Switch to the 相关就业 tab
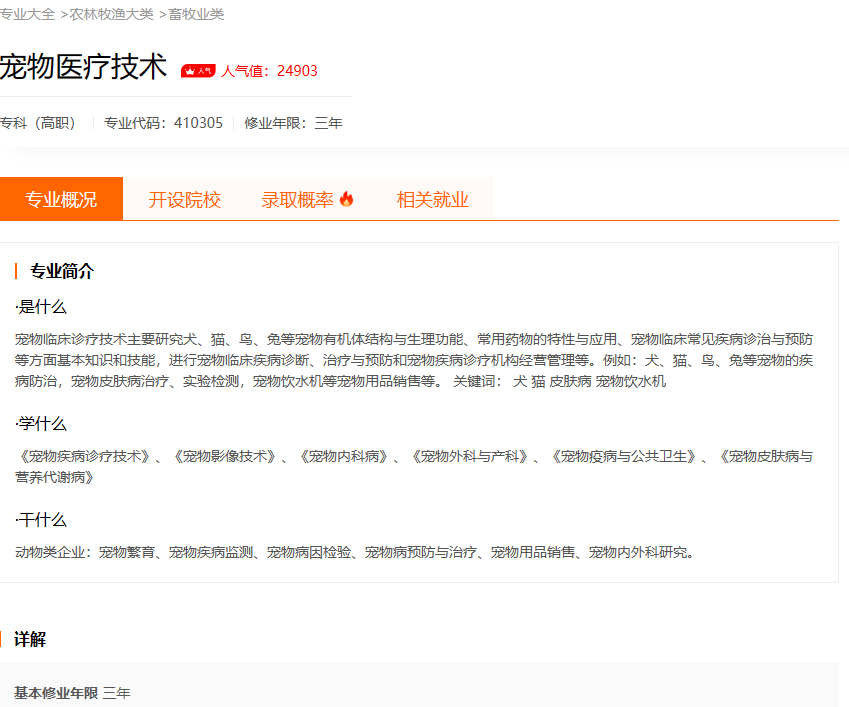The height and width of the screenshot is (707, 849). click(432, 199)
